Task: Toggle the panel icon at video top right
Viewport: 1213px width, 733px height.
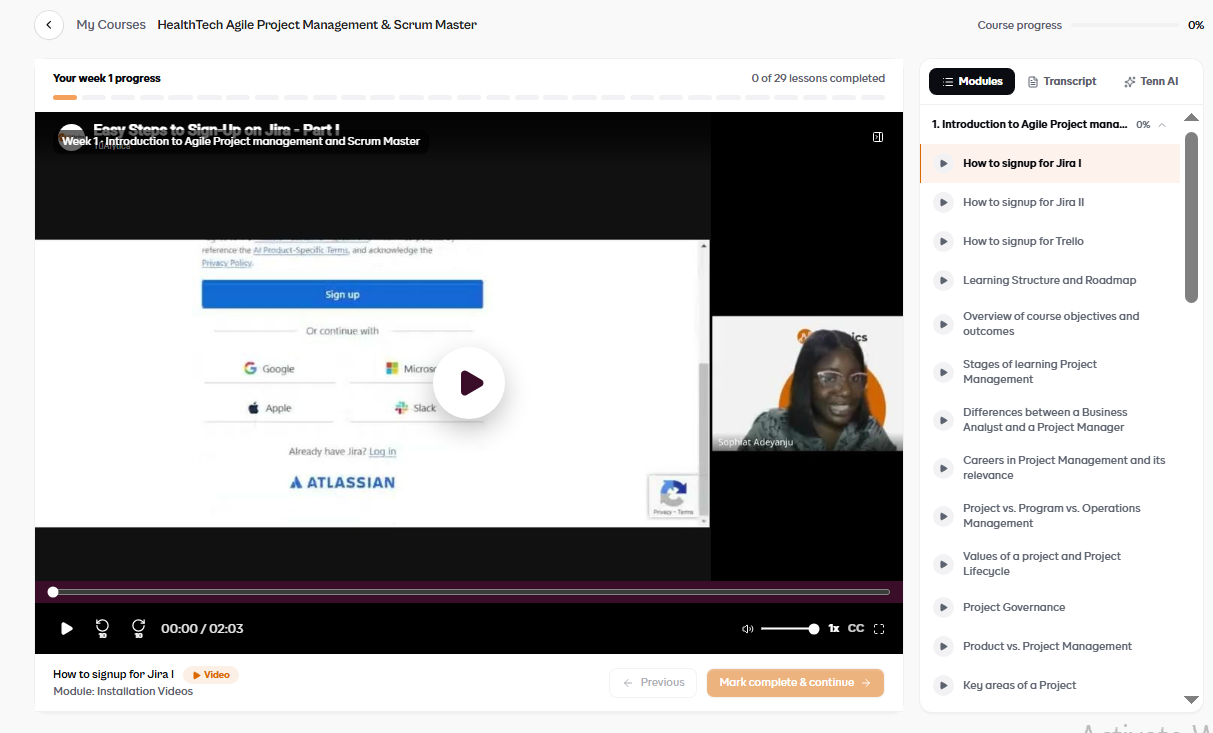Action: point(878,137)
